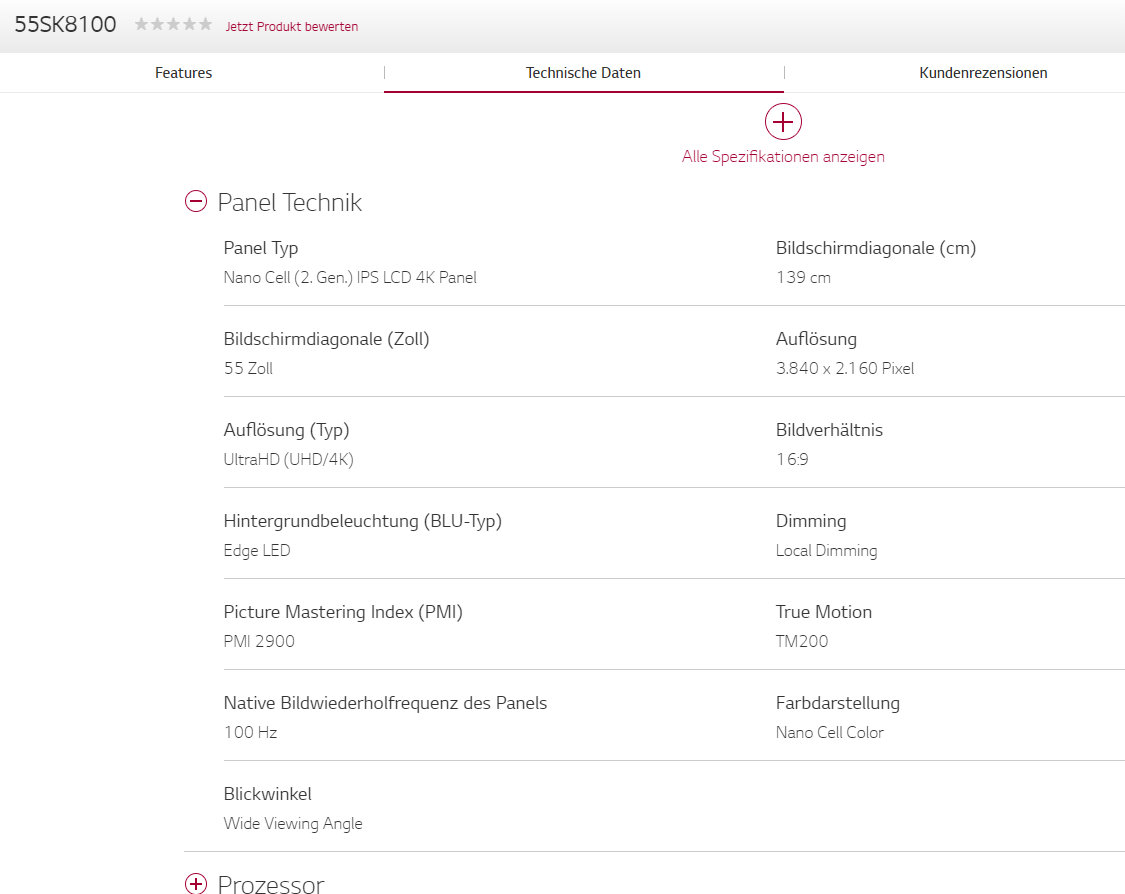1125x894 pixels.
Task: Click the 55SK8100 product title
Action: (65, 25)
